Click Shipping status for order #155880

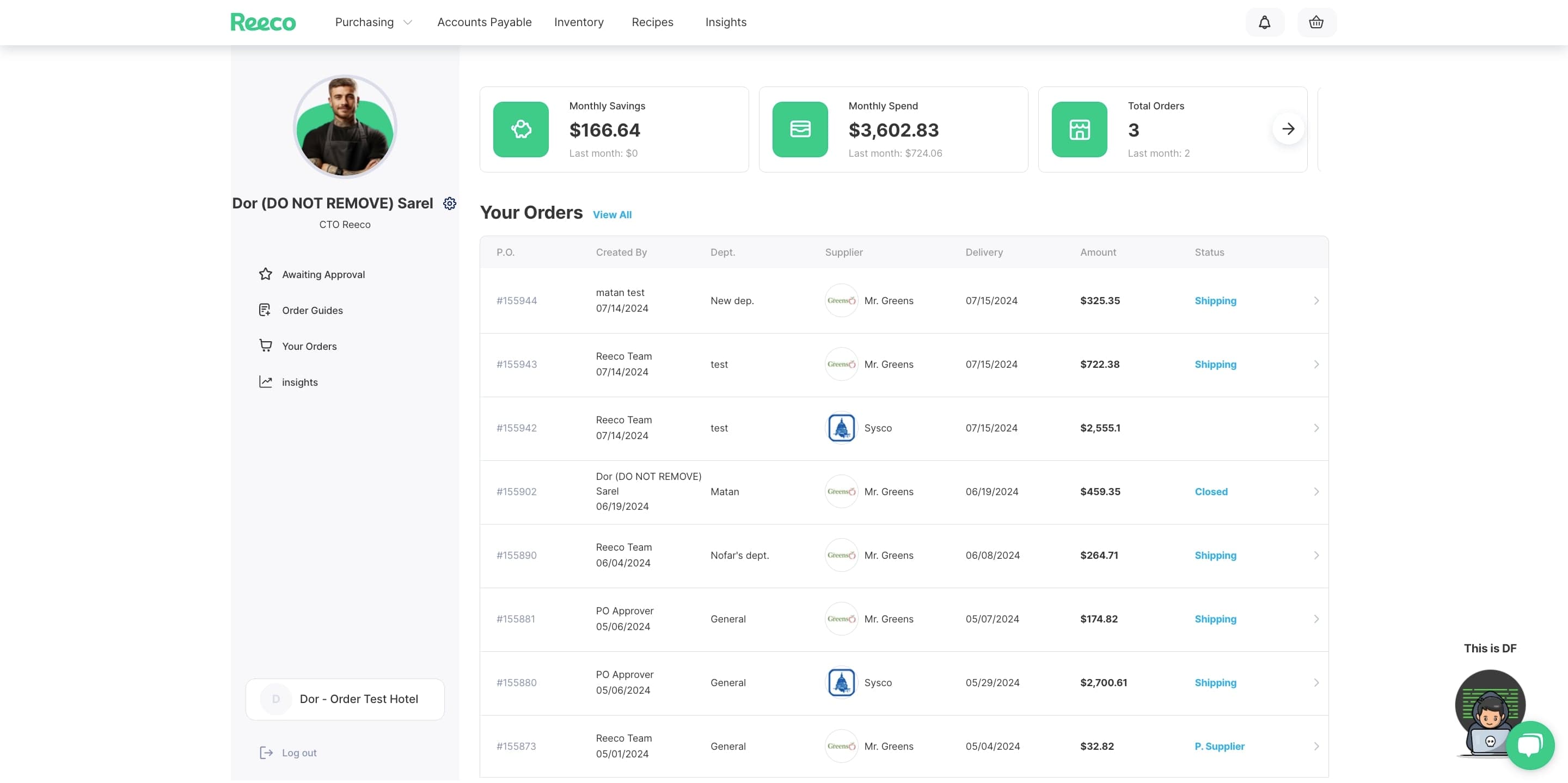point(1215,683)
